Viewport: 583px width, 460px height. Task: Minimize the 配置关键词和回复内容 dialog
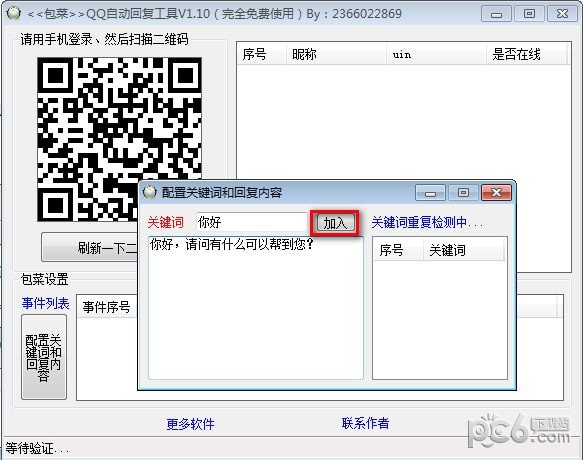430,193
